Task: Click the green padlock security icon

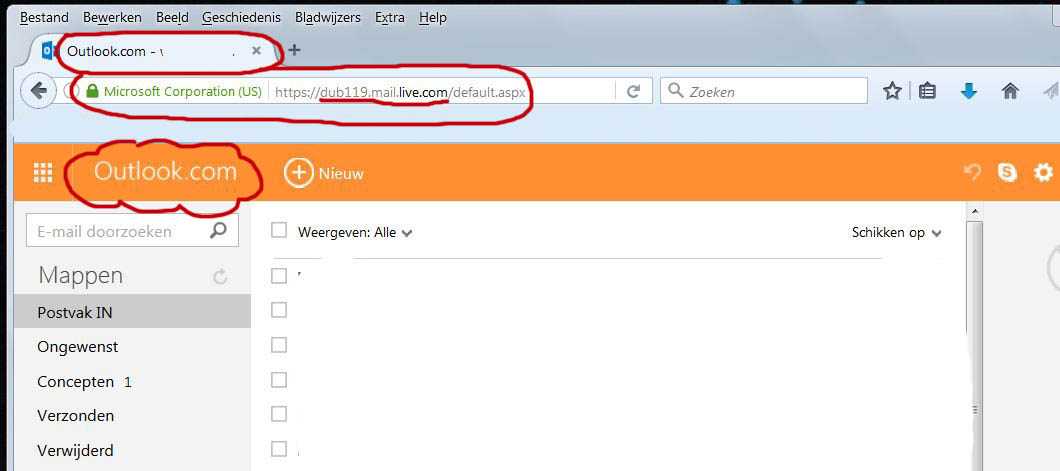Action: 93,91
